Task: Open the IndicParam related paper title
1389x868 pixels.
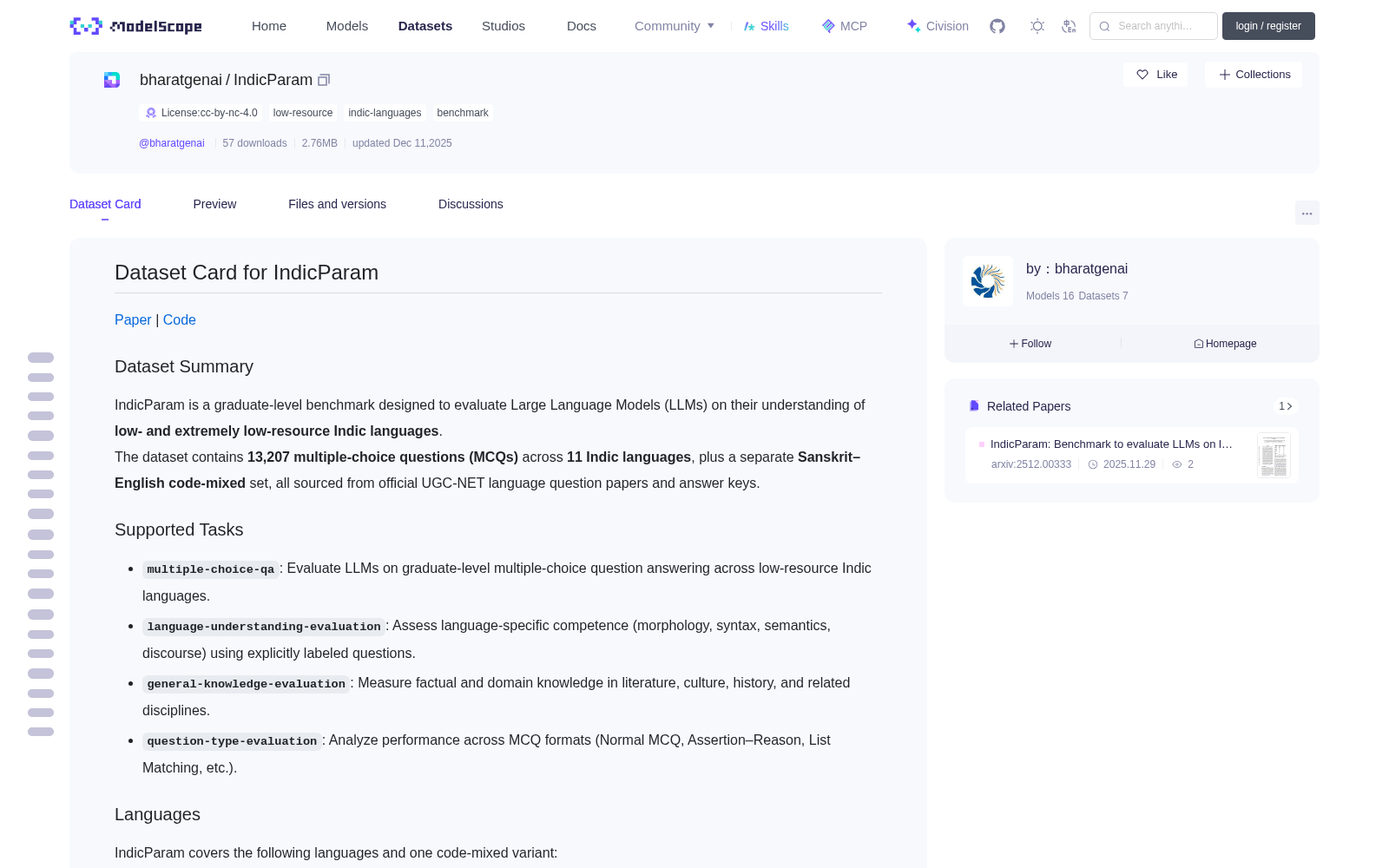Action: (x=1111, y=444)
